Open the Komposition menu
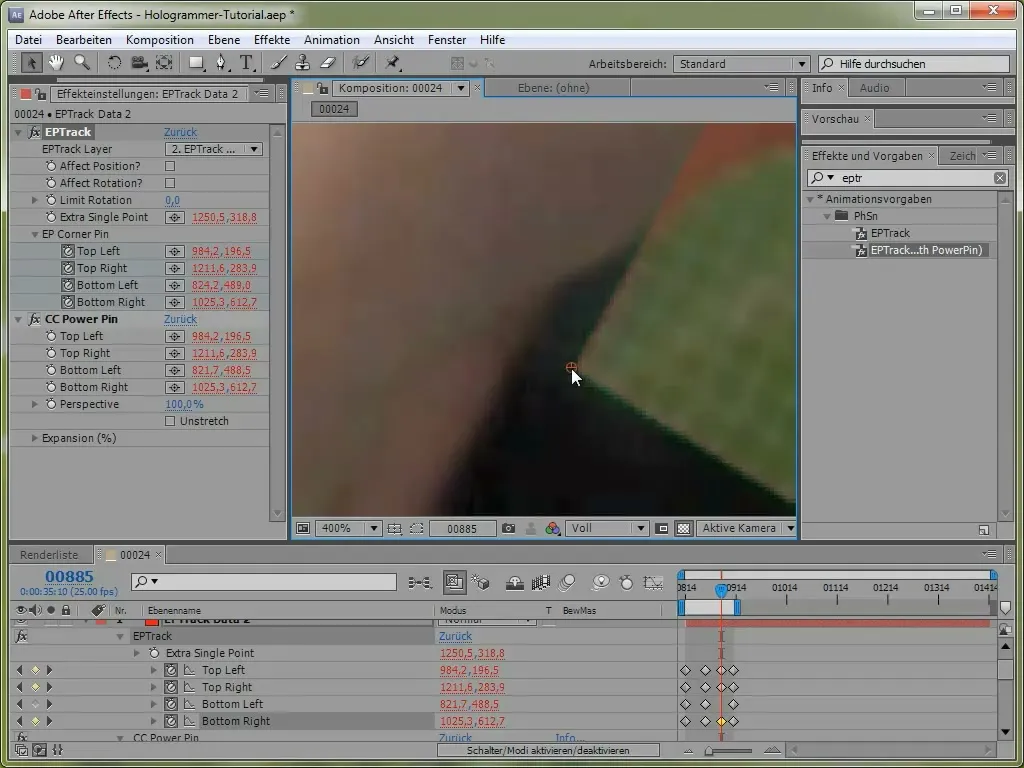The image size is (1024, 768). tap(159, 40)
